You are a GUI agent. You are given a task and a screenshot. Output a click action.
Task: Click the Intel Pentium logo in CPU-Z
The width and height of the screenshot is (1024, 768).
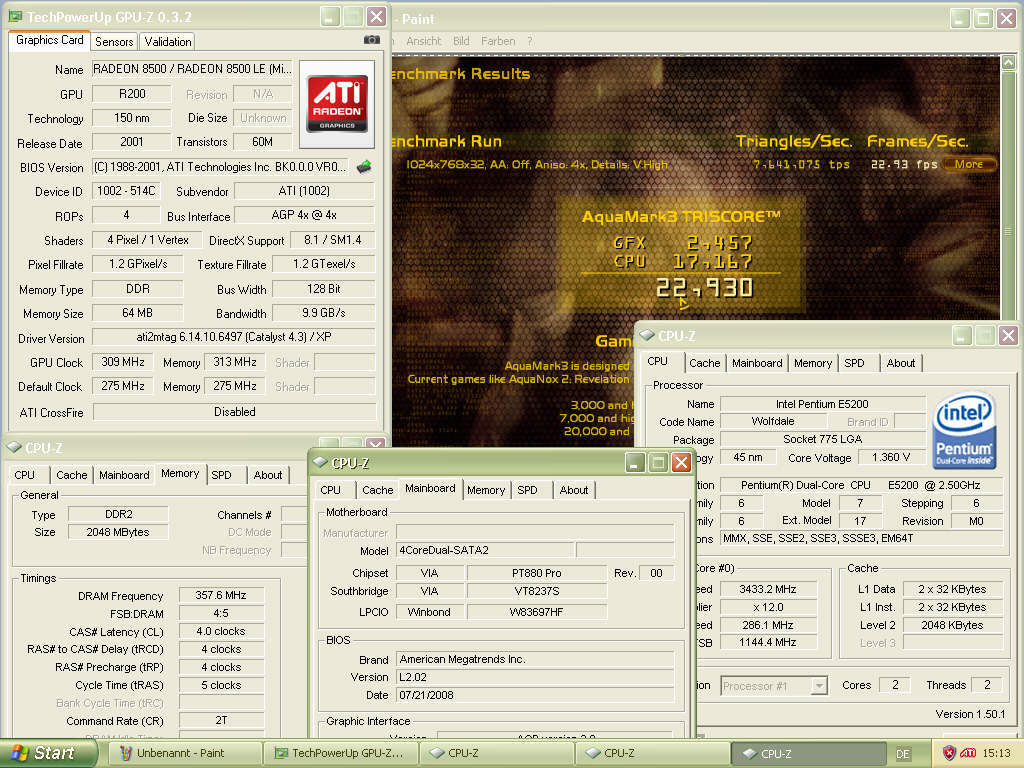[x=964, y=430]
